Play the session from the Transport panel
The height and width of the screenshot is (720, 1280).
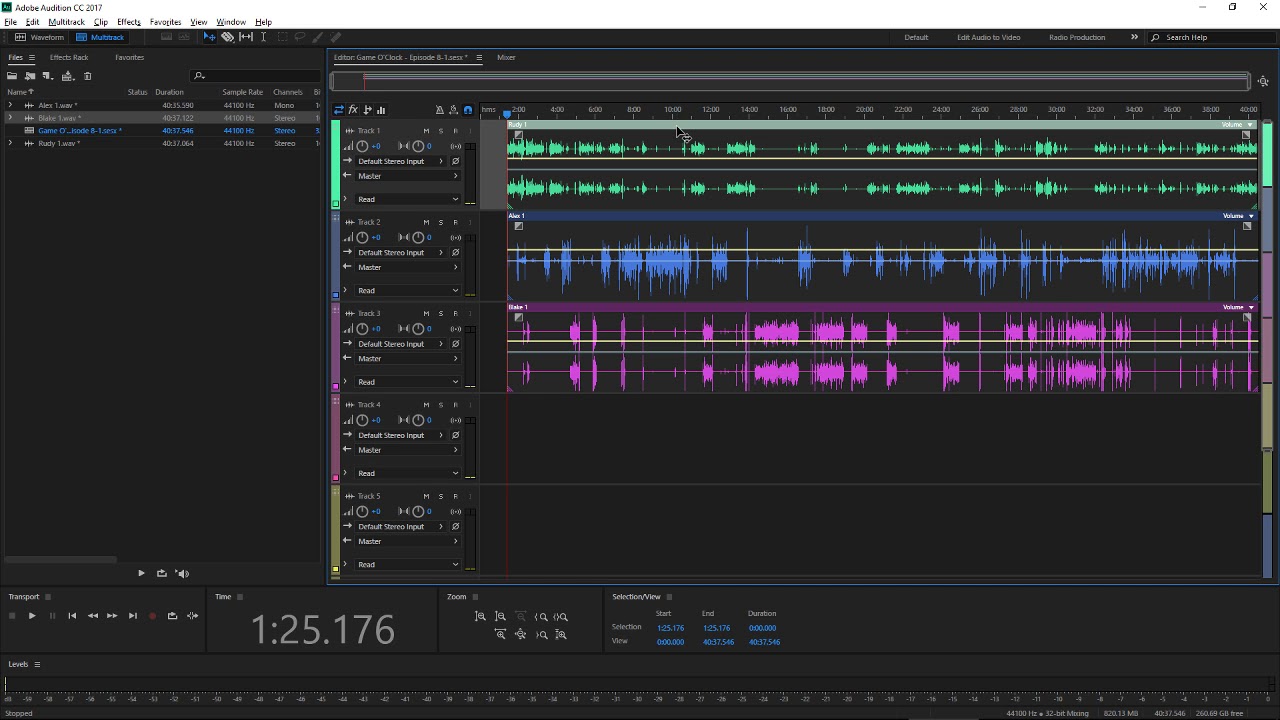point(32,616)
